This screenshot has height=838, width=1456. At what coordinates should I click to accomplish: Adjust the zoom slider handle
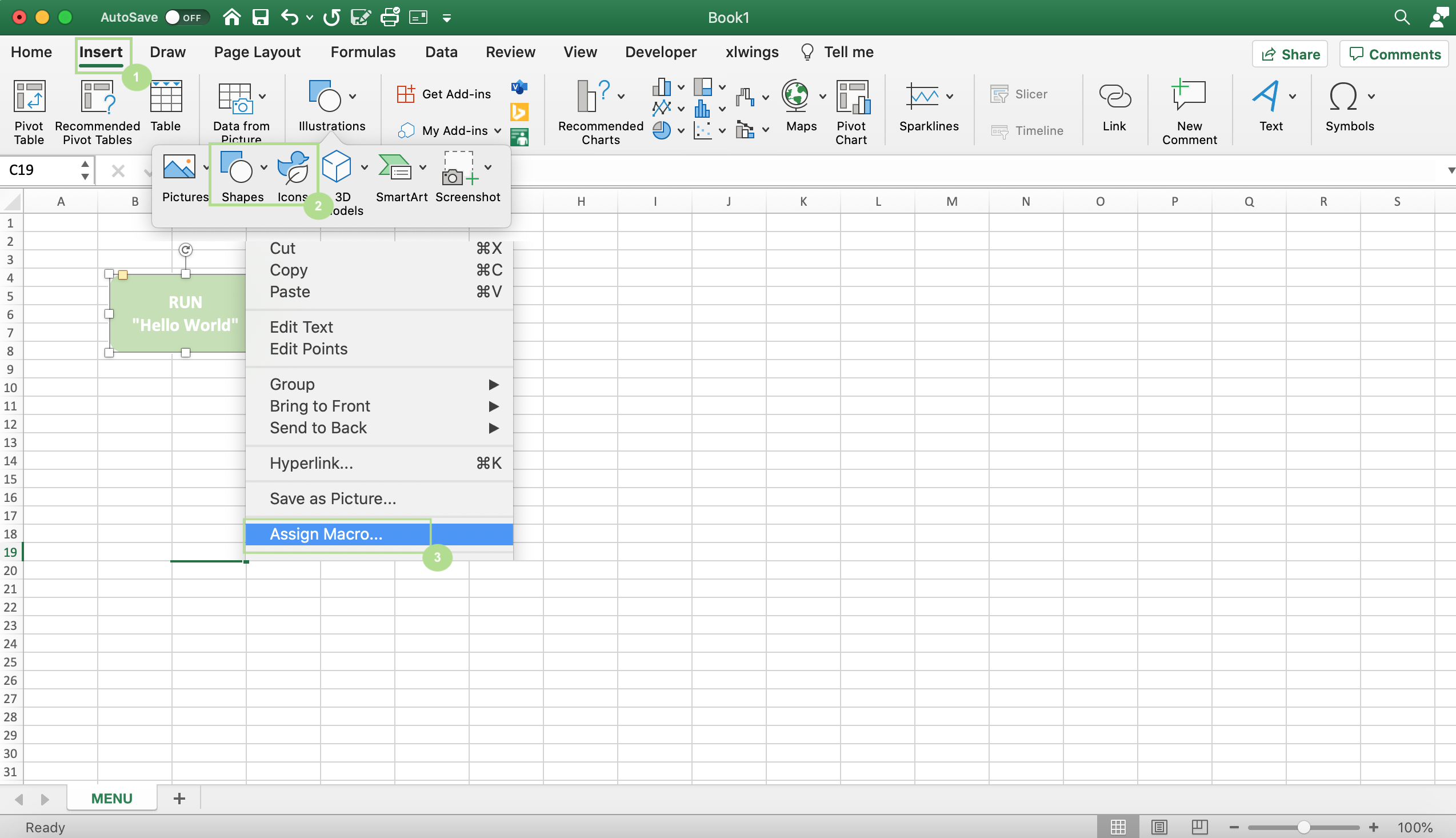(1303, 827)
